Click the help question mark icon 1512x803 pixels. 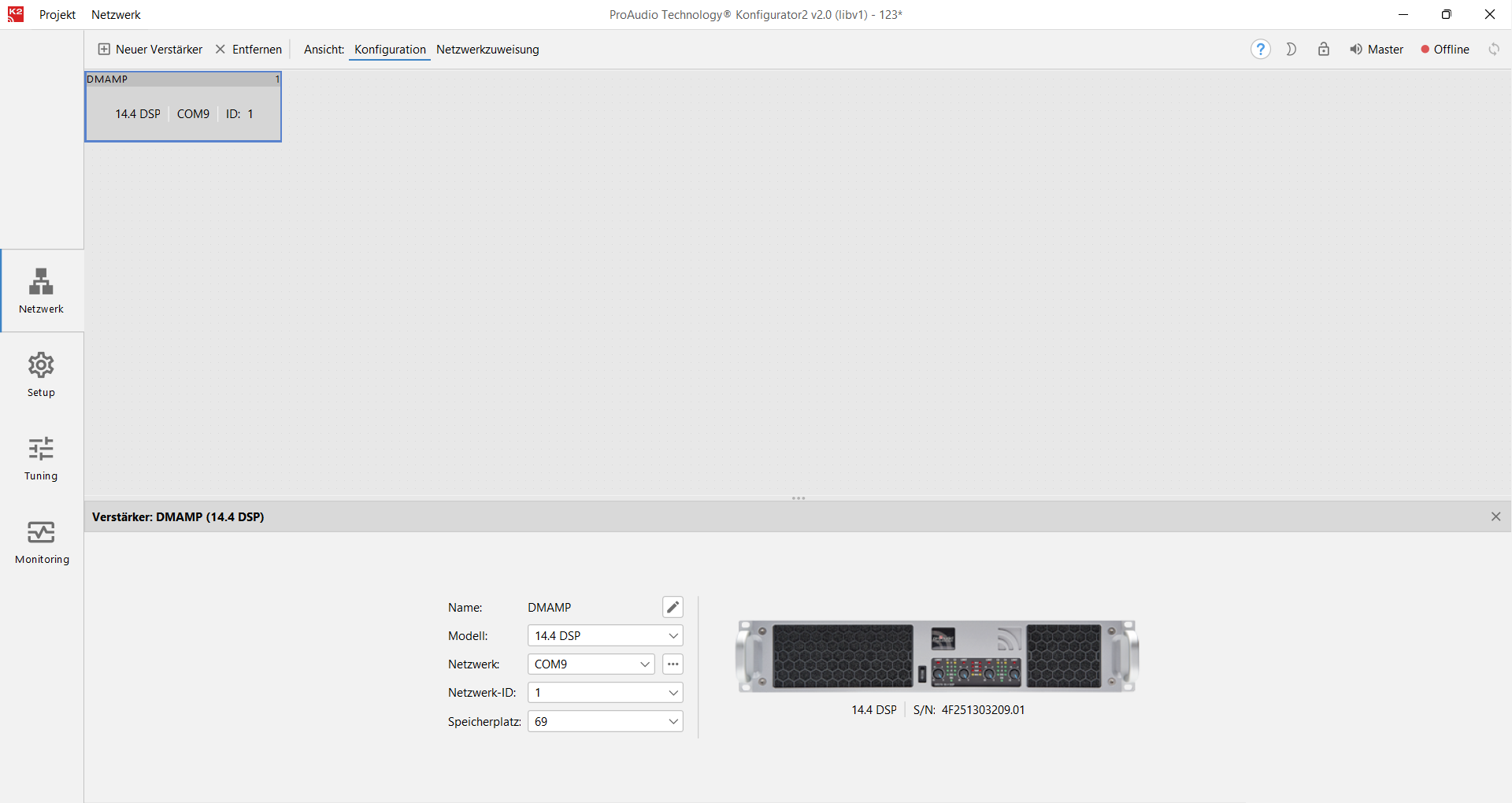point(1260,50)
